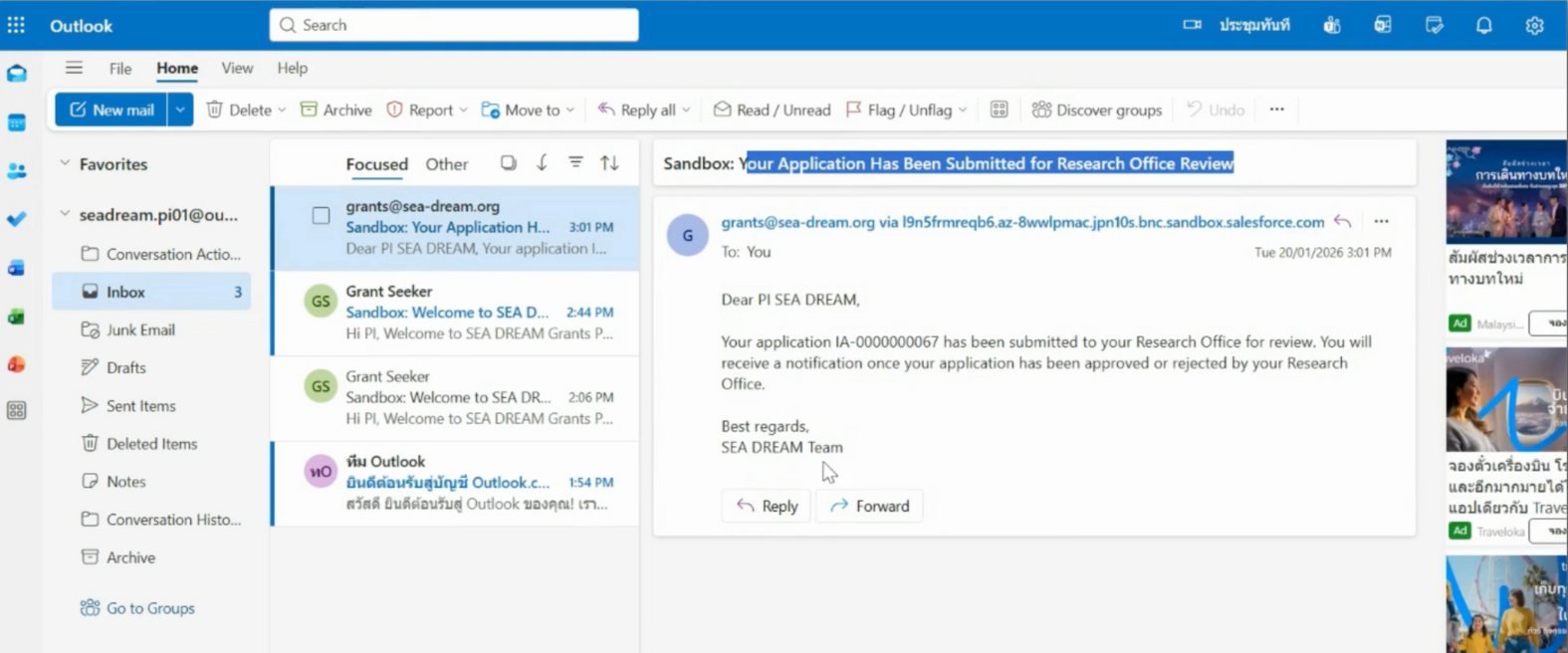Open To Do checkmark app
The width and height of the screenshot is (1568, 653).
coord(17,218)
